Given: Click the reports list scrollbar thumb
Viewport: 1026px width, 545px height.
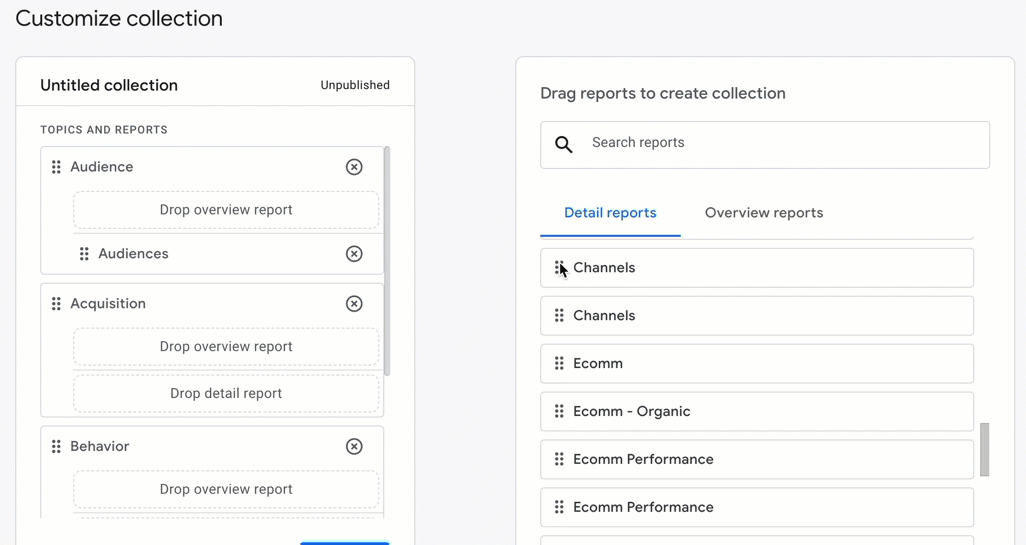Looking at the screenshot, I should (984, 449).
